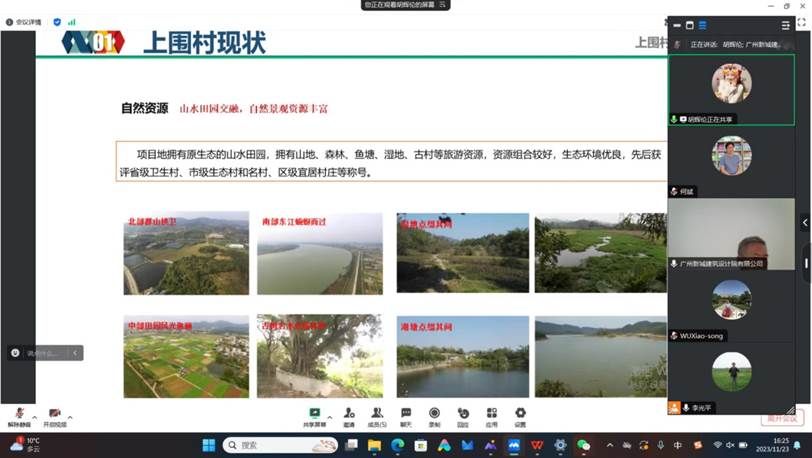Screen dimensions: 812x458
Task: Click the 共享屏幕 share screen icon
Action: (314, 413)
